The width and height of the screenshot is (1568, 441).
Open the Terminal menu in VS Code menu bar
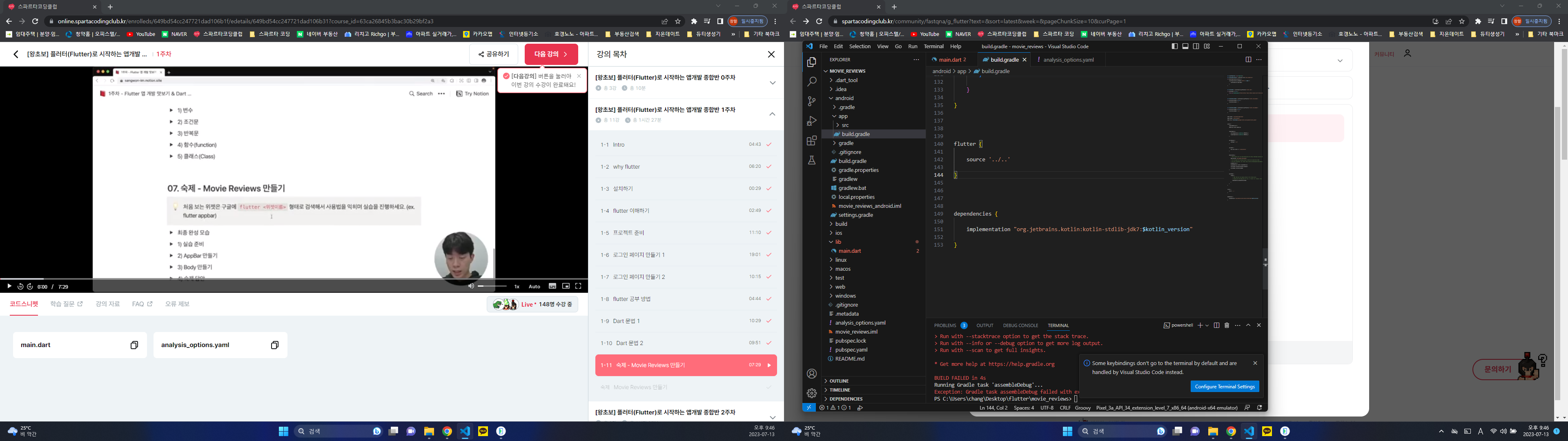(933, 46)
